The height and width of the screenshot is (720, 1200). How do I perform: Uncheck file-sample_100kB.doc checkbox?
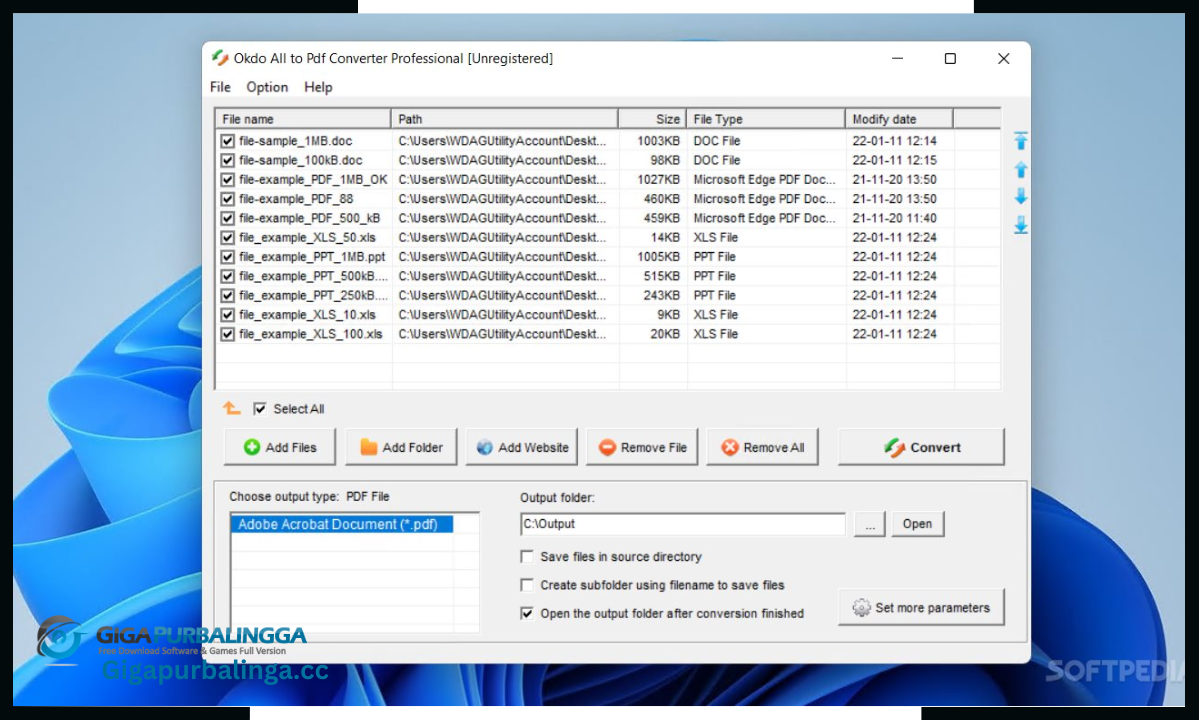pos(228,160)
